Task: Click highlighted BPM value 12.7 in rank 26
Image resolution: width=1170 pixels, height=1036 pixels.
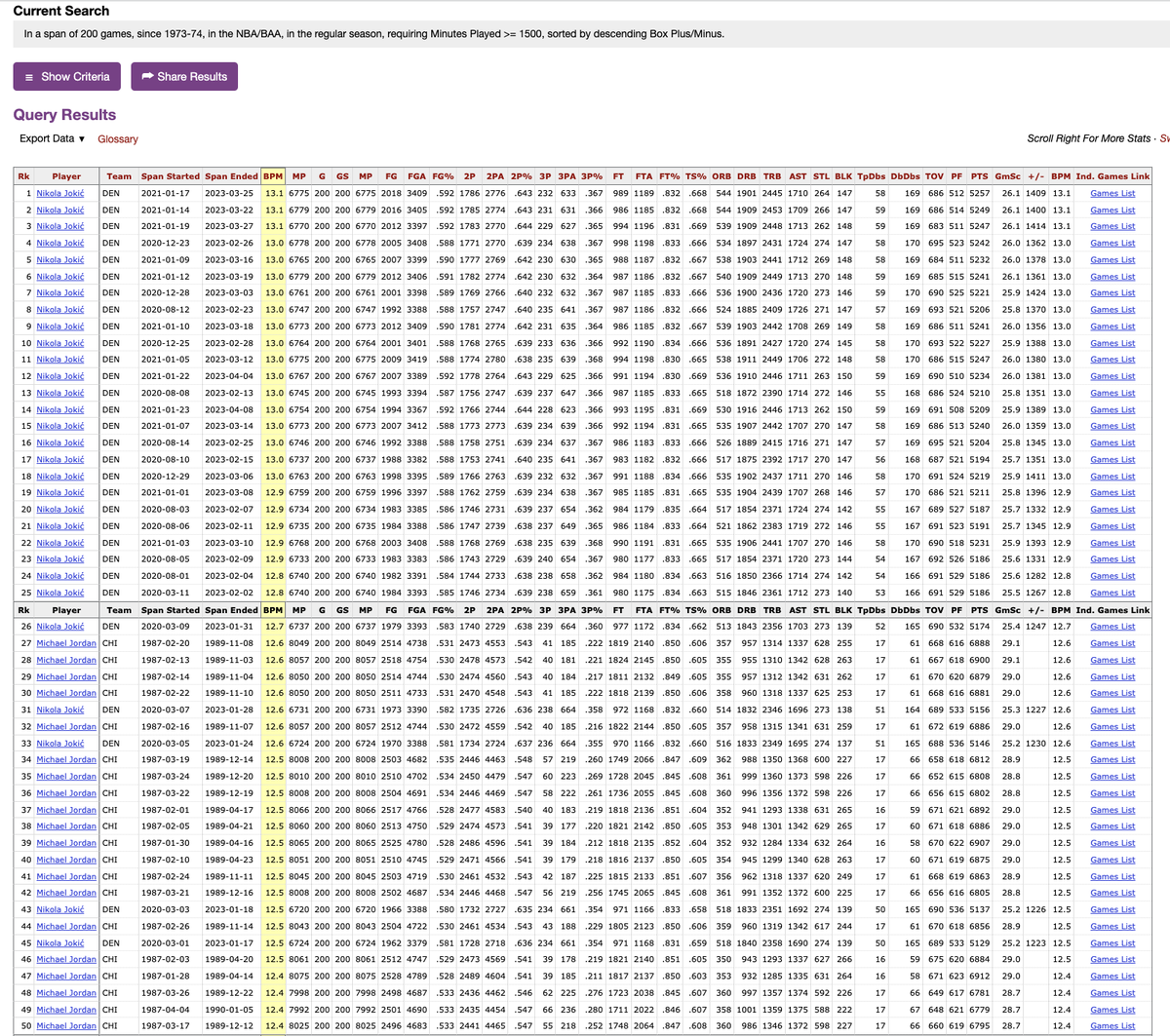Action: pos(274,627)
